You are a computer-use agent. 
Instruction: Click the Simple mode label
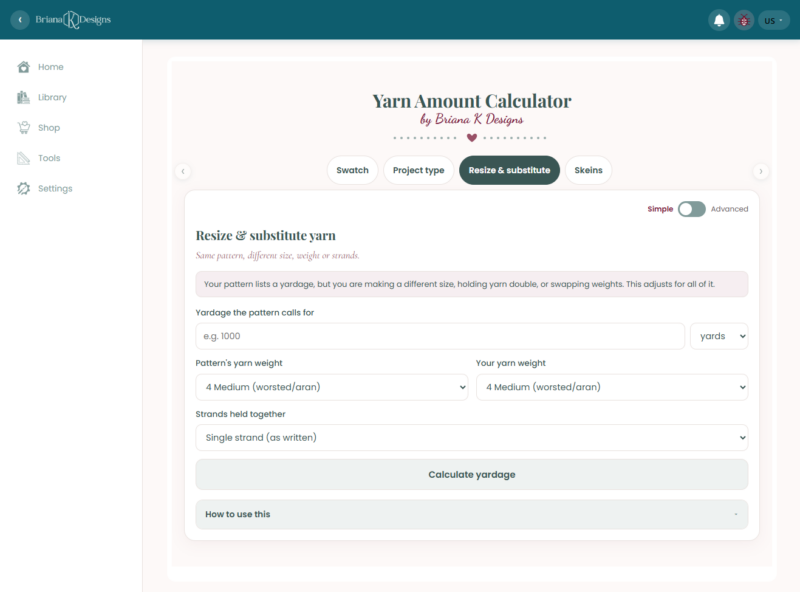[x=660, y=209]
